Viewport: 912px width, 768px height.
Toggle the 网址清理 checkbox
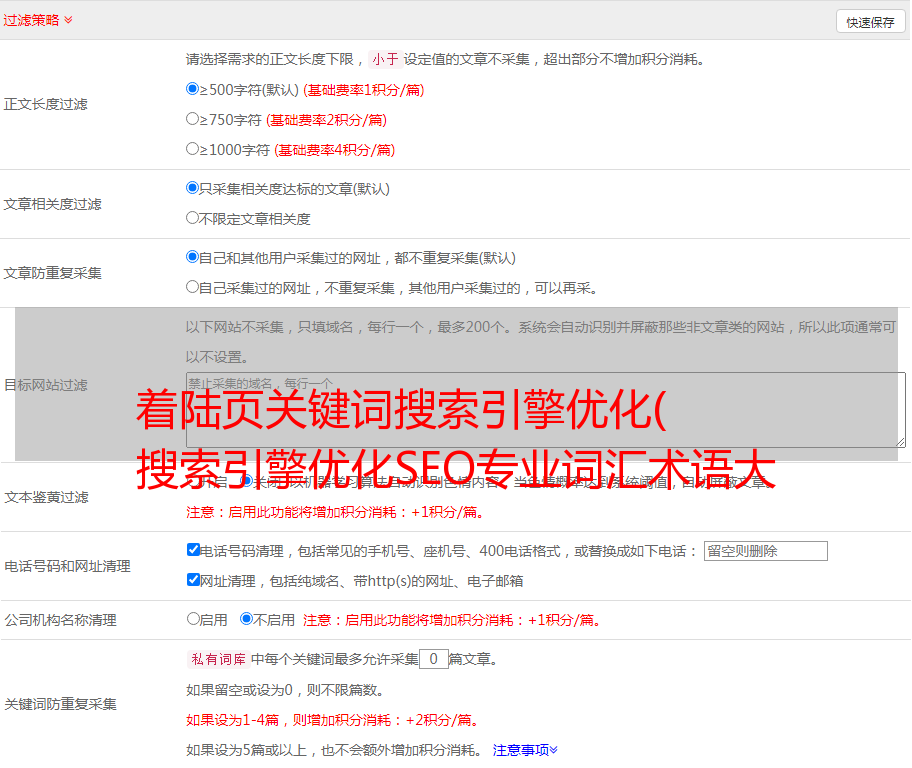[194, 580]
